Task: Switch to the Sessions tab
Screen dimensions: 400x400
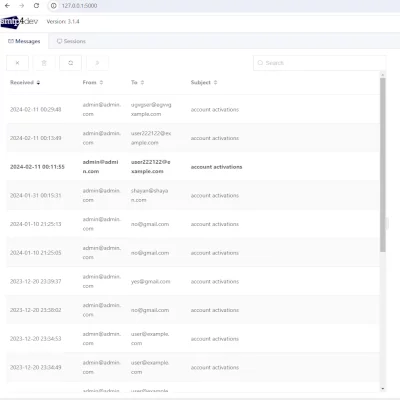Action: [x=71, y=41]
